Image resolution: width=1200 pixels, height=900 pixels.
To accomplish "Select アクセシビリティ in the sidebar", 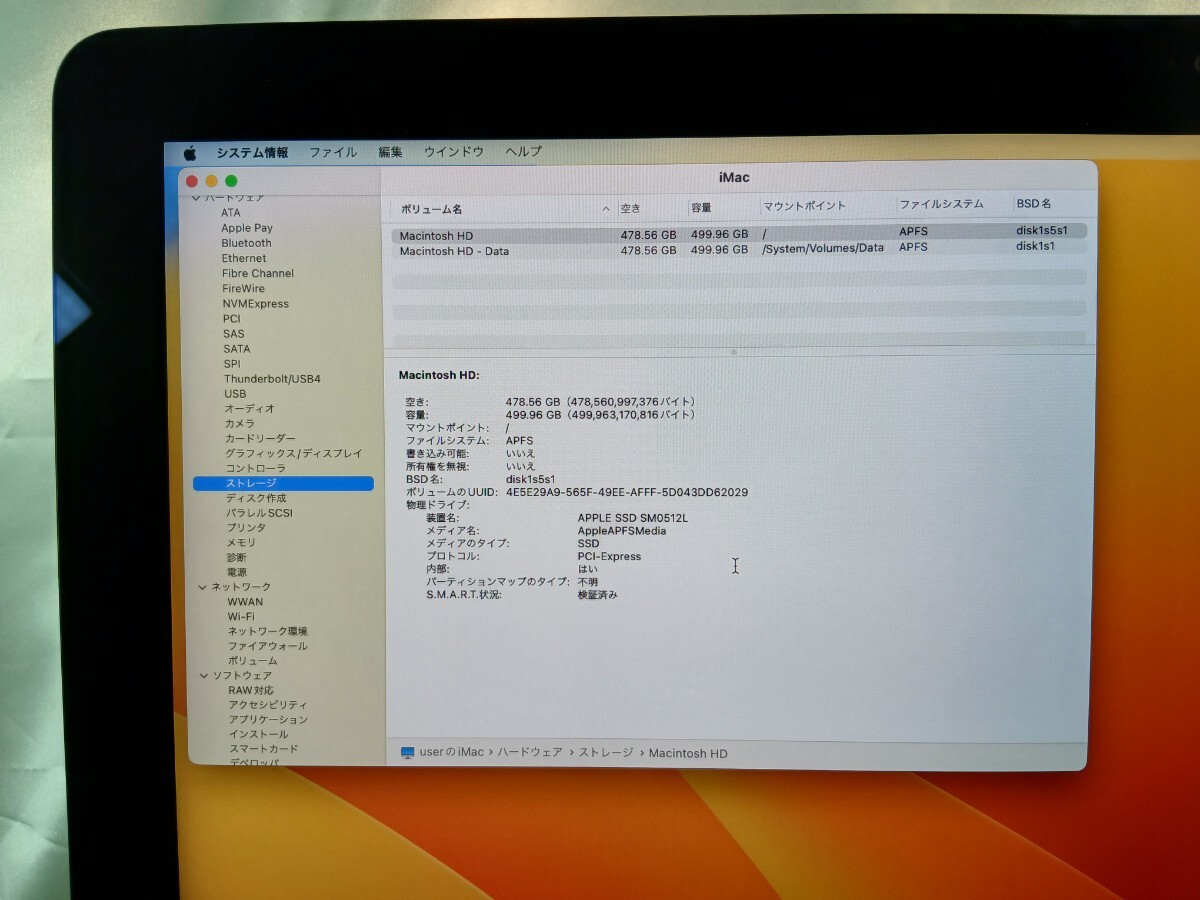I will (x=268, y=705).
